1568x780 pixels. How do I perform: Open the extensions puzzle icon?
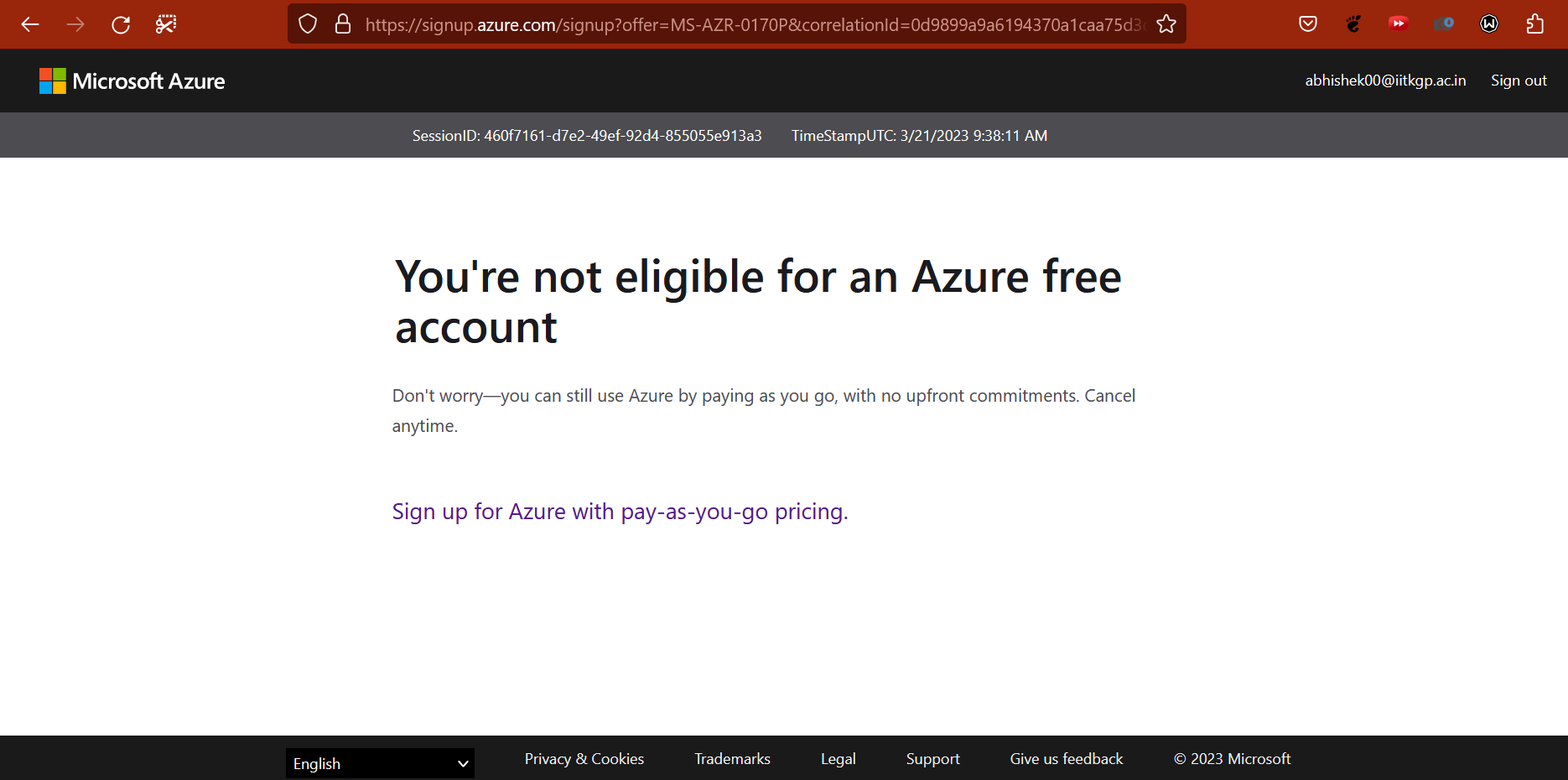(x=1534, y=24)
